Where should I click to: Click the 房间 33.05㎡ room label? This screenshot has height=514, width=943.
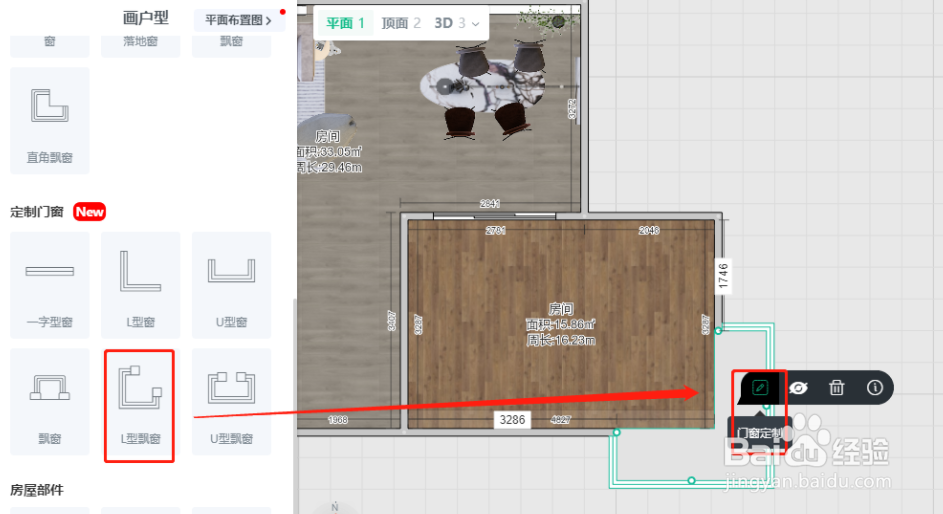pos(330,151)
